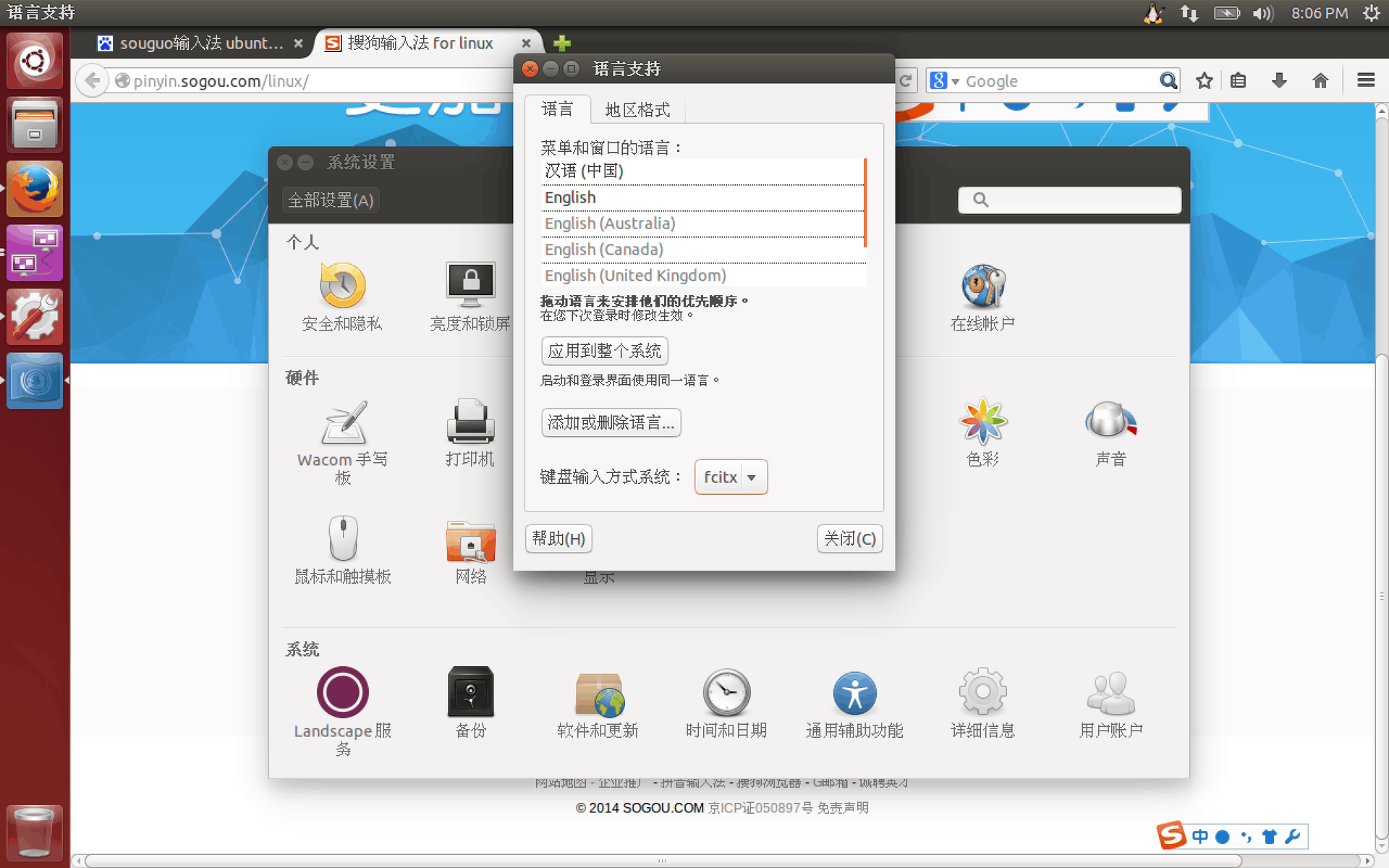This screenshot has height=868, width=1389.
Task: Toggle Sogou 中 Chinese/English mode
Action: point(1200,837)
